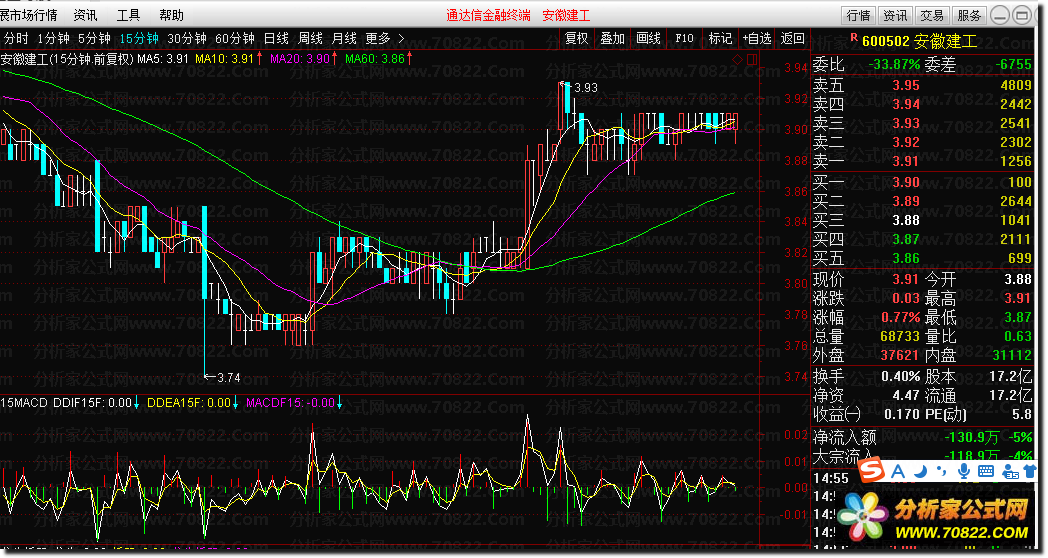Maximize the window with round button
This screenshot has height=558, width=1048.
point(1023,15)
